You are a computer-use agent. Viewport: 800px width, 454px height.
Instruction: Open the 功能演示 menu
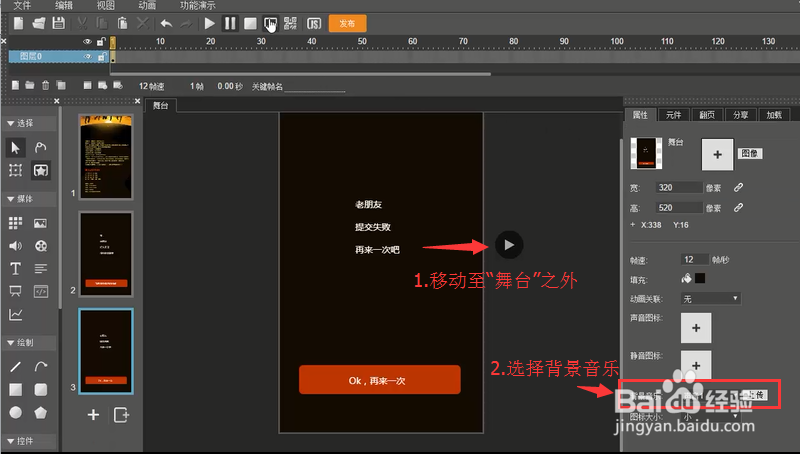click(x=197, y=5)
